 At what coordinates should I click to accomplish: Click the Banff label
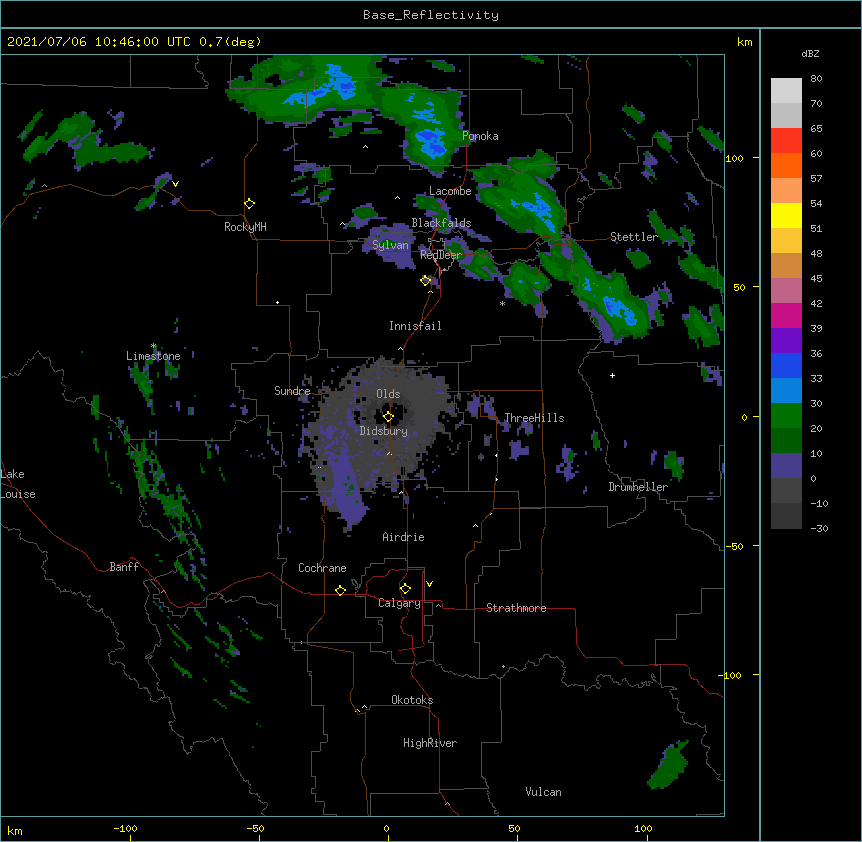pos(124,567)
